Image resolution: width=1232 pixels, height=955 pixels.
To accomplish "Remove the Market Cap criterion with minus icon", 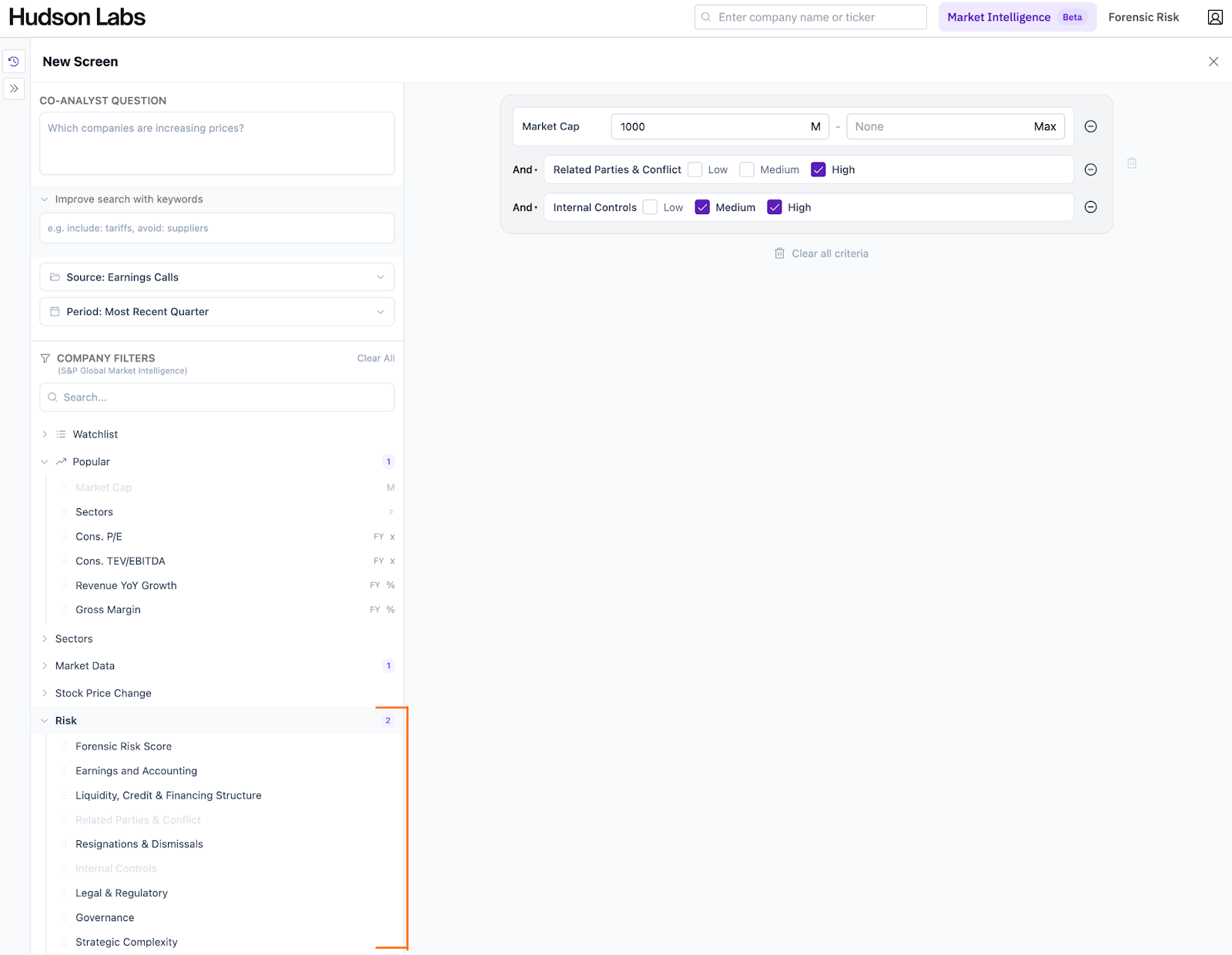I will tap(1090, 126).
